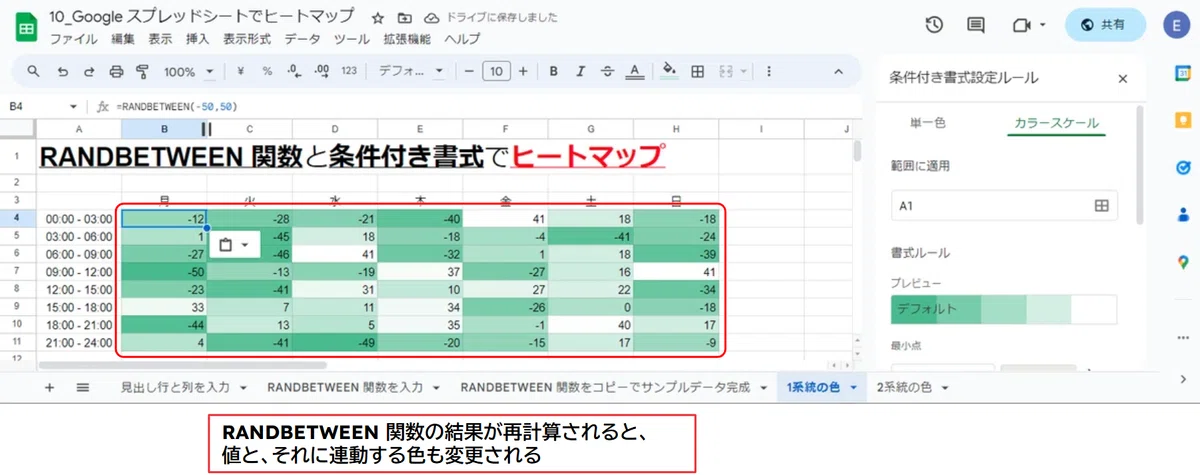Image resolution: width=1200 pixels, height=475 pixels.
Task: Edit the apply-to-range field A1
Action: tap(1004, 205)
